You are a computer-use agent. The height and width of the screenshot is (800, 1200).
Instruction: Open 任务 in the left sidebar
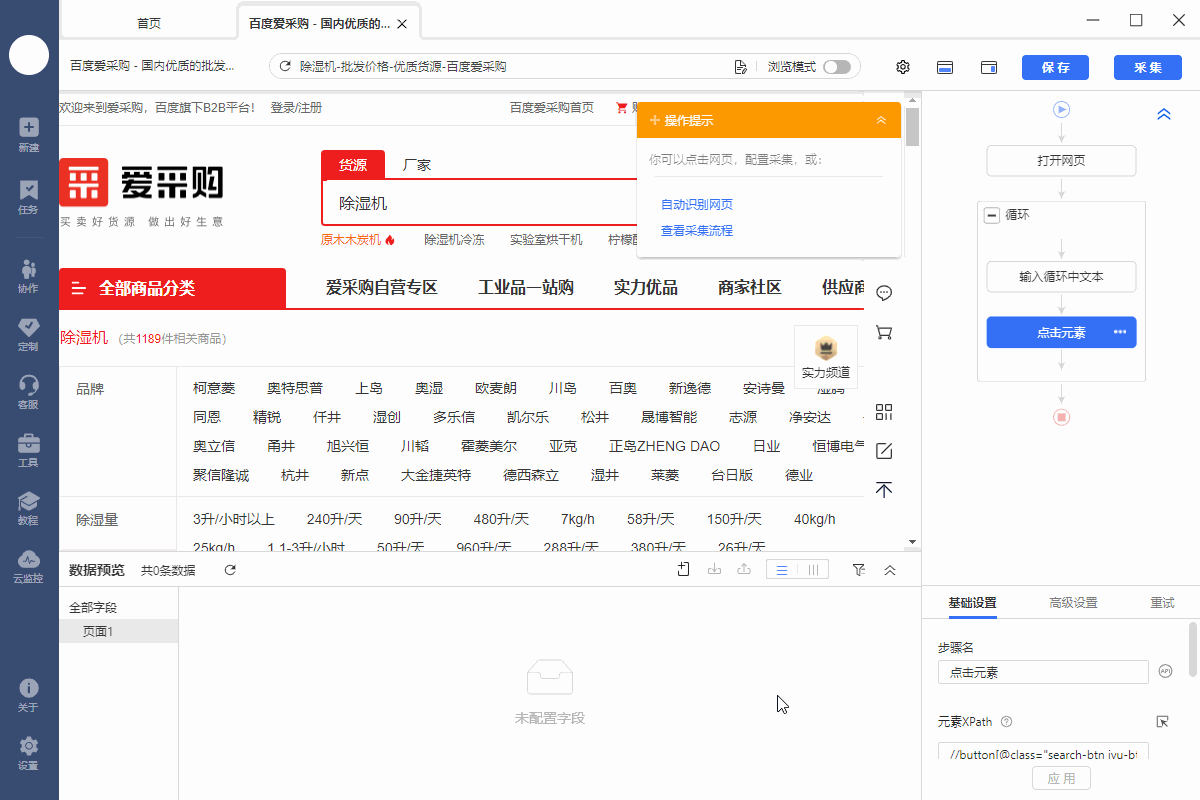[x=28, y=196]
